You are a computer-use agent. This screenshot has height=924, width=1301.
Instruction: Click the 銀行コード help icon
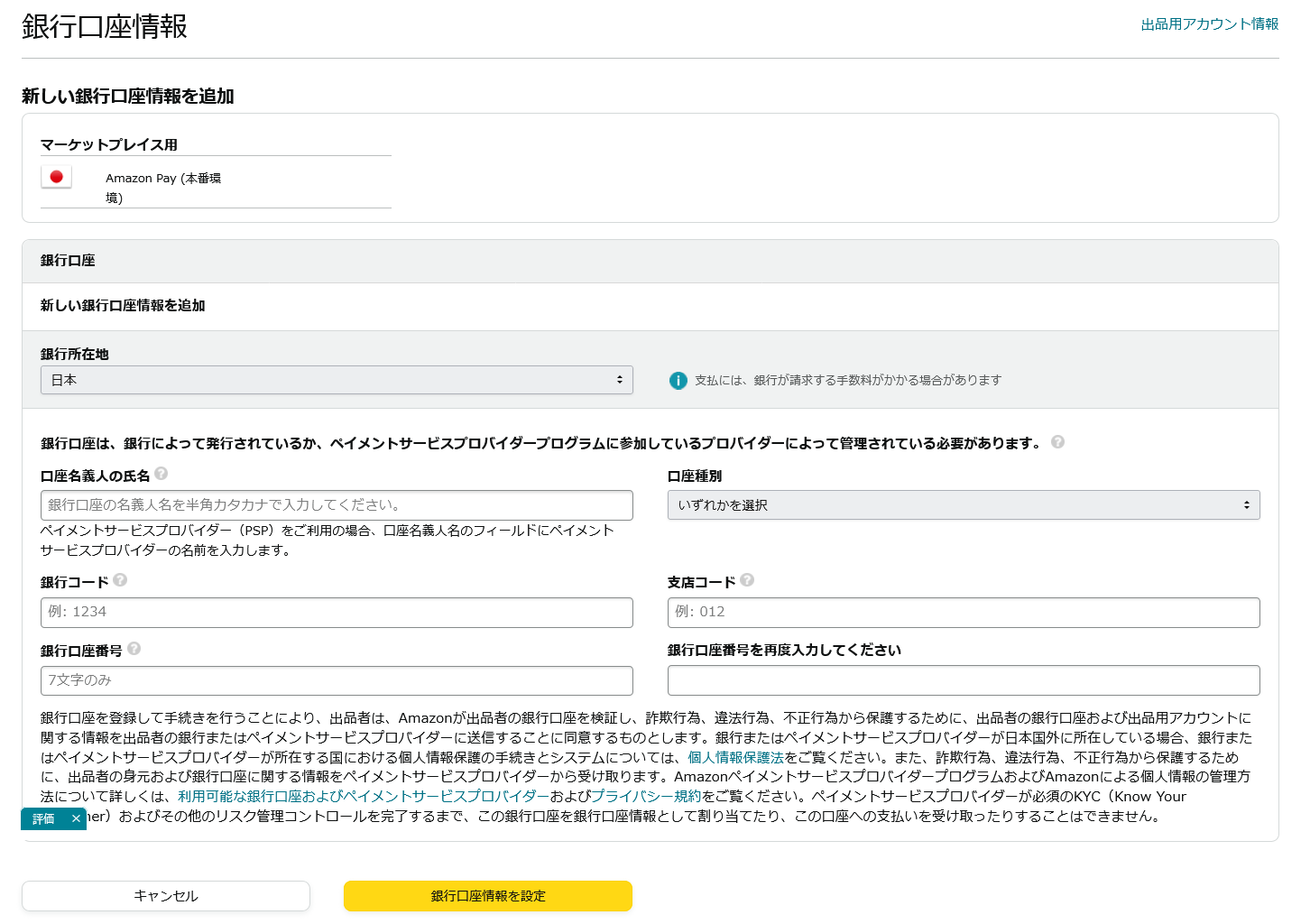point(122,580)
